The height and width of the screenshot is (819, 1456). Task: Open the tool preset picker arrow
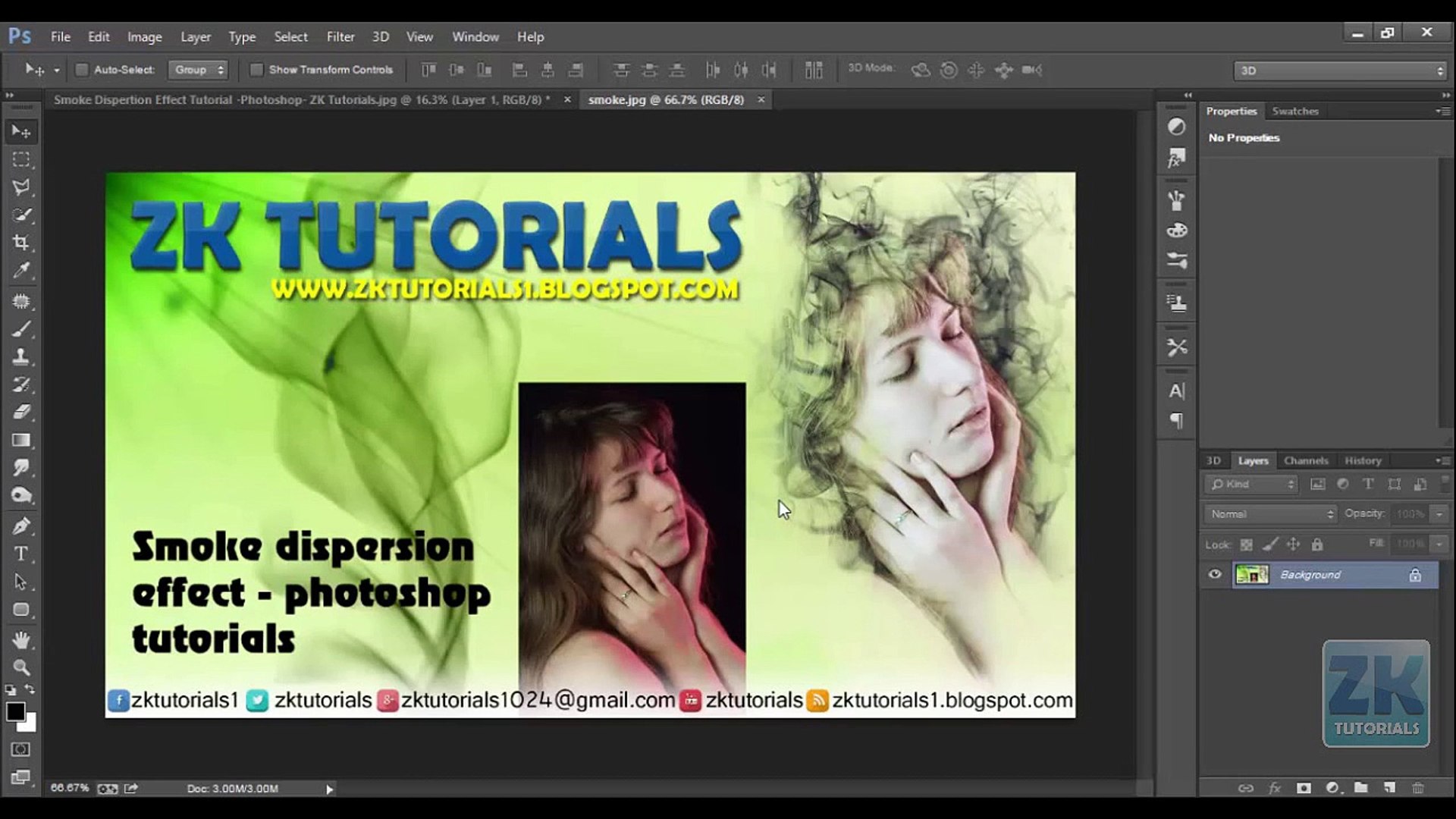pos(56,71)
